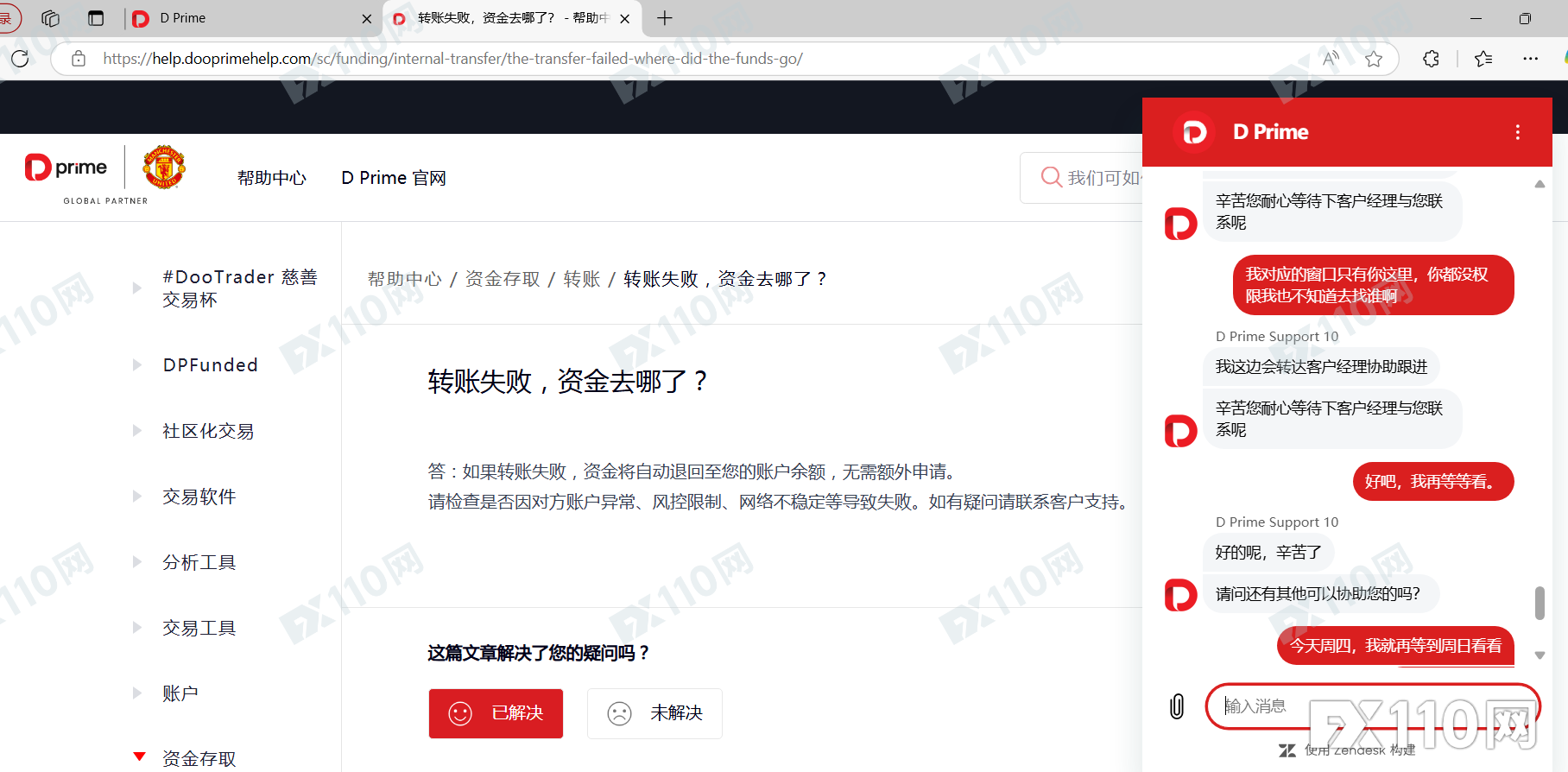Click the Manchester United partner crest
Viewport: 1568px width, 772px height.
click(164, 167)
